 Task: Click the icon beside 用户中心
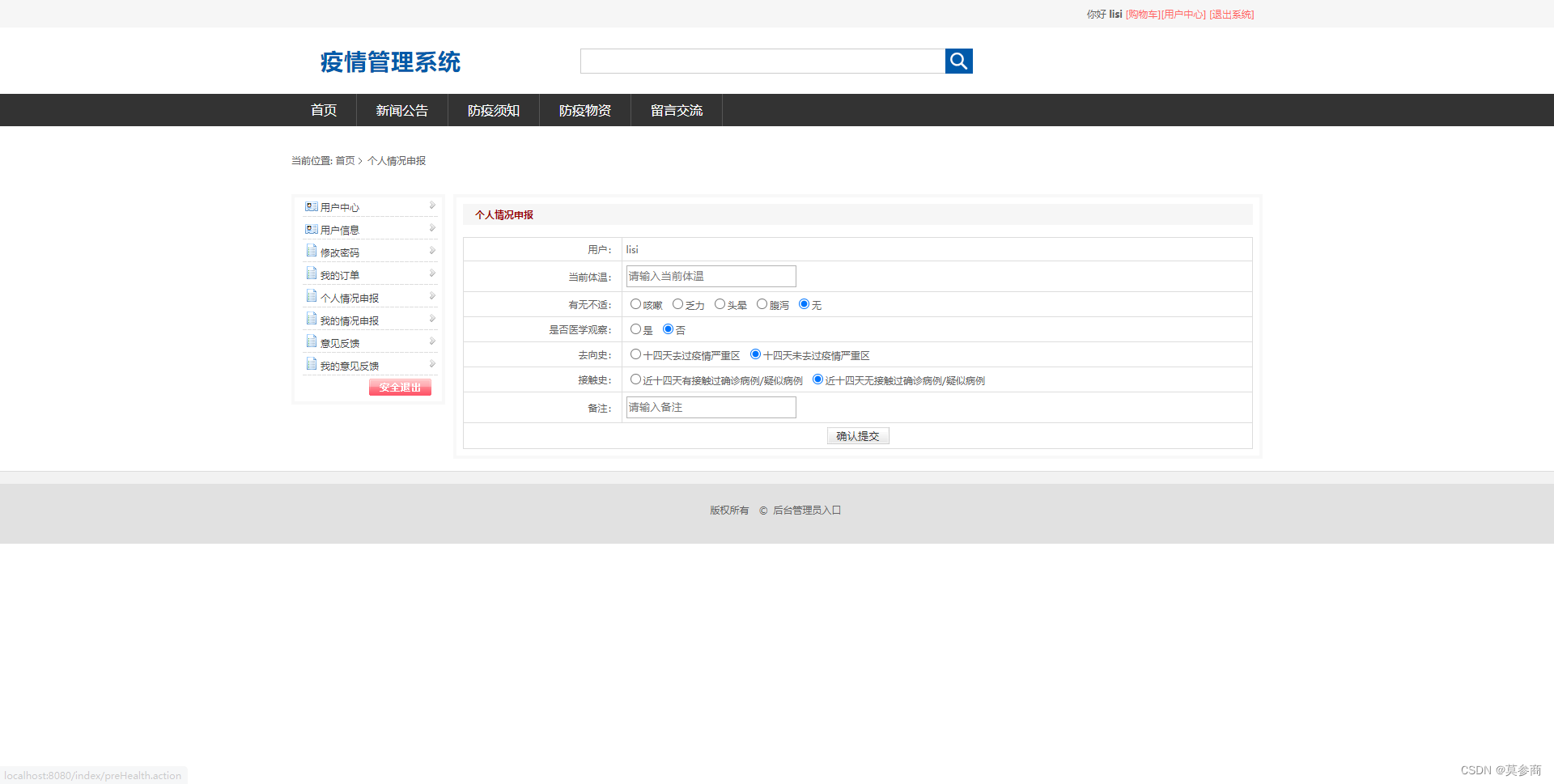pyautogui.click(x=312, y=207)
